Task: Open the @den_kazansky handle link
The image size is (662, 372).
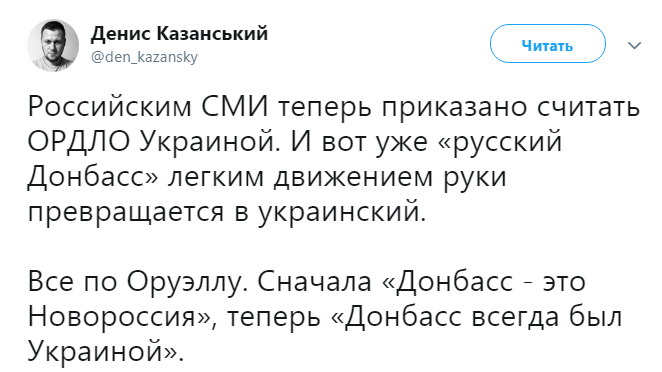Action: 144,57
